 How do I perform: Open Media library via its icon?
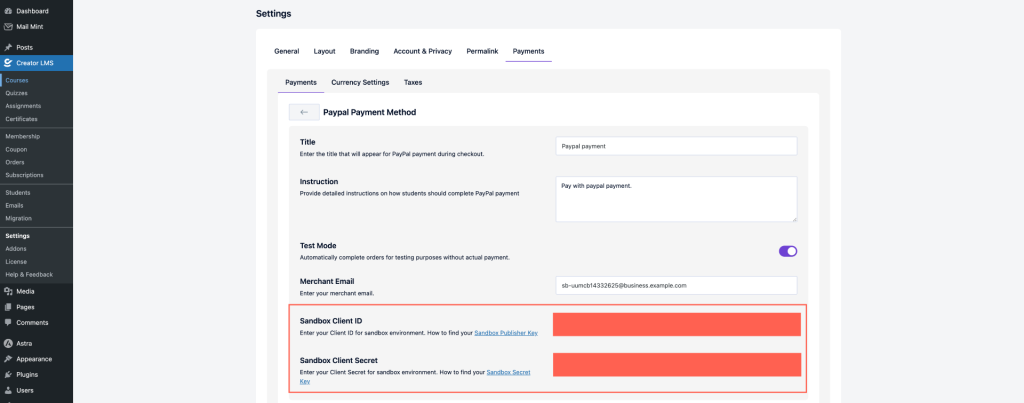pyautogui.click(x=8, y=291)
